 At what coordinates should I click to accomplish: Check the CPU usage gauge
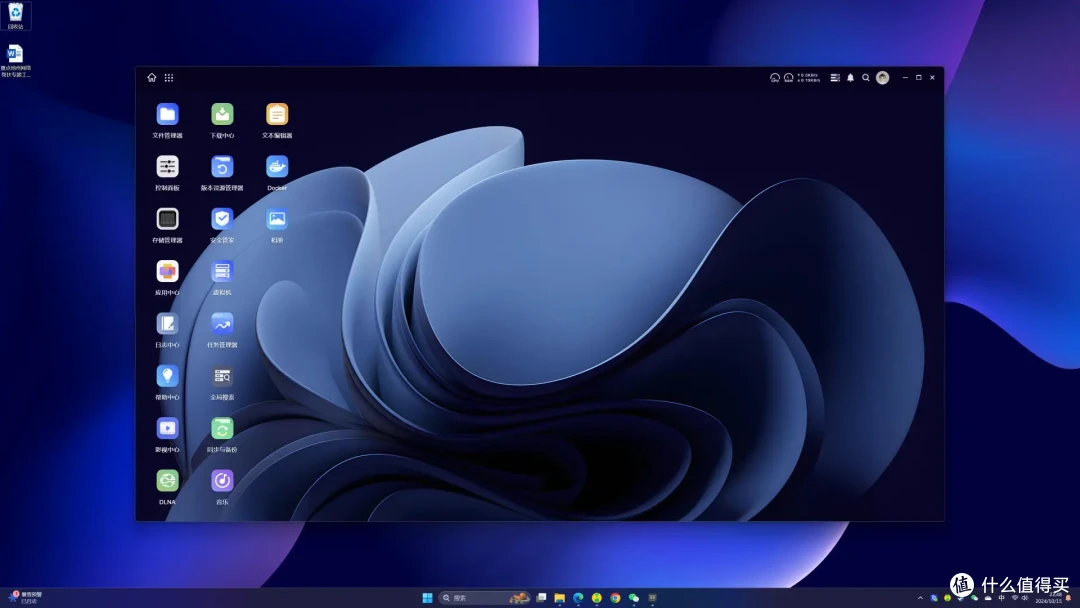click(775, 78)
